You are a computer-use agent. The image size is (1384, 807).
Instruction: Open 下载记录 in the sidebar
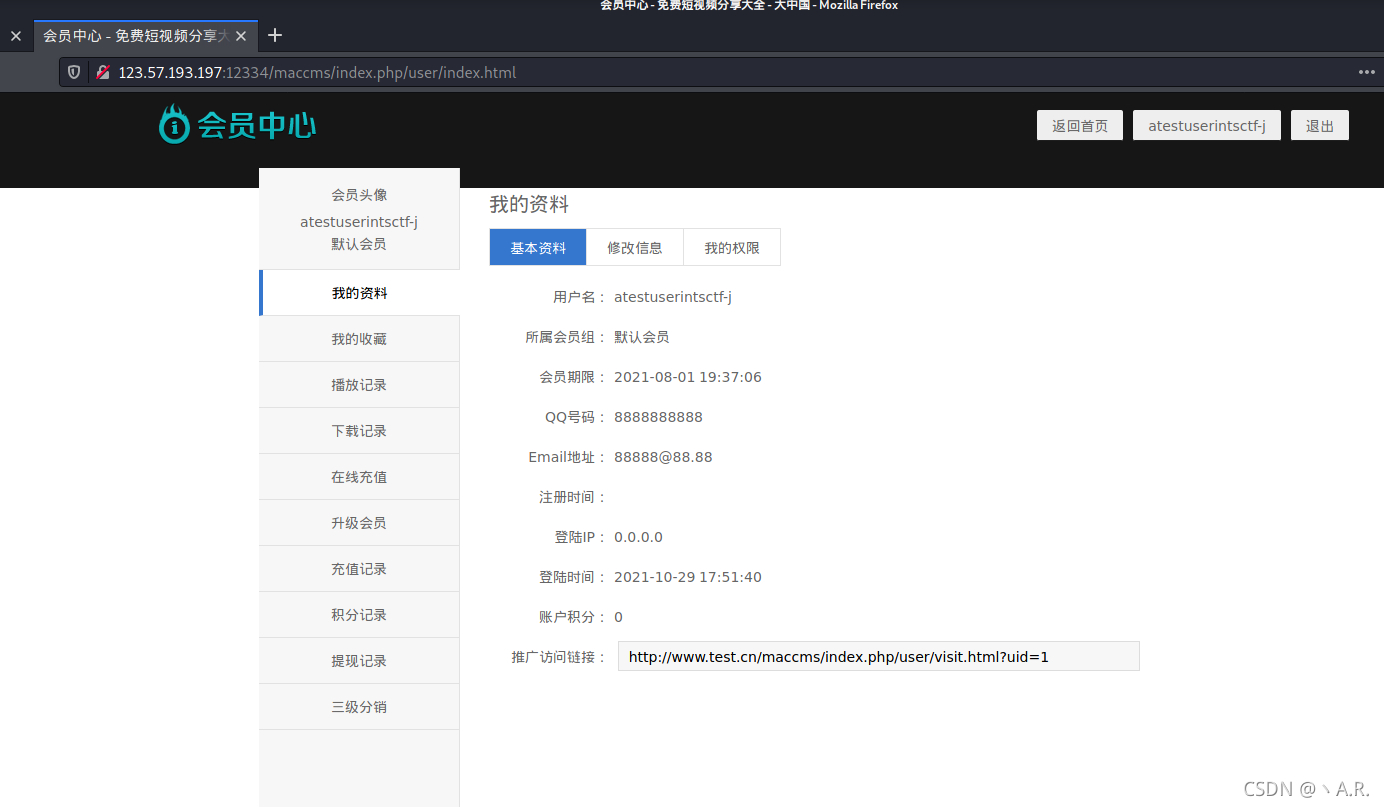click(360, 431)
